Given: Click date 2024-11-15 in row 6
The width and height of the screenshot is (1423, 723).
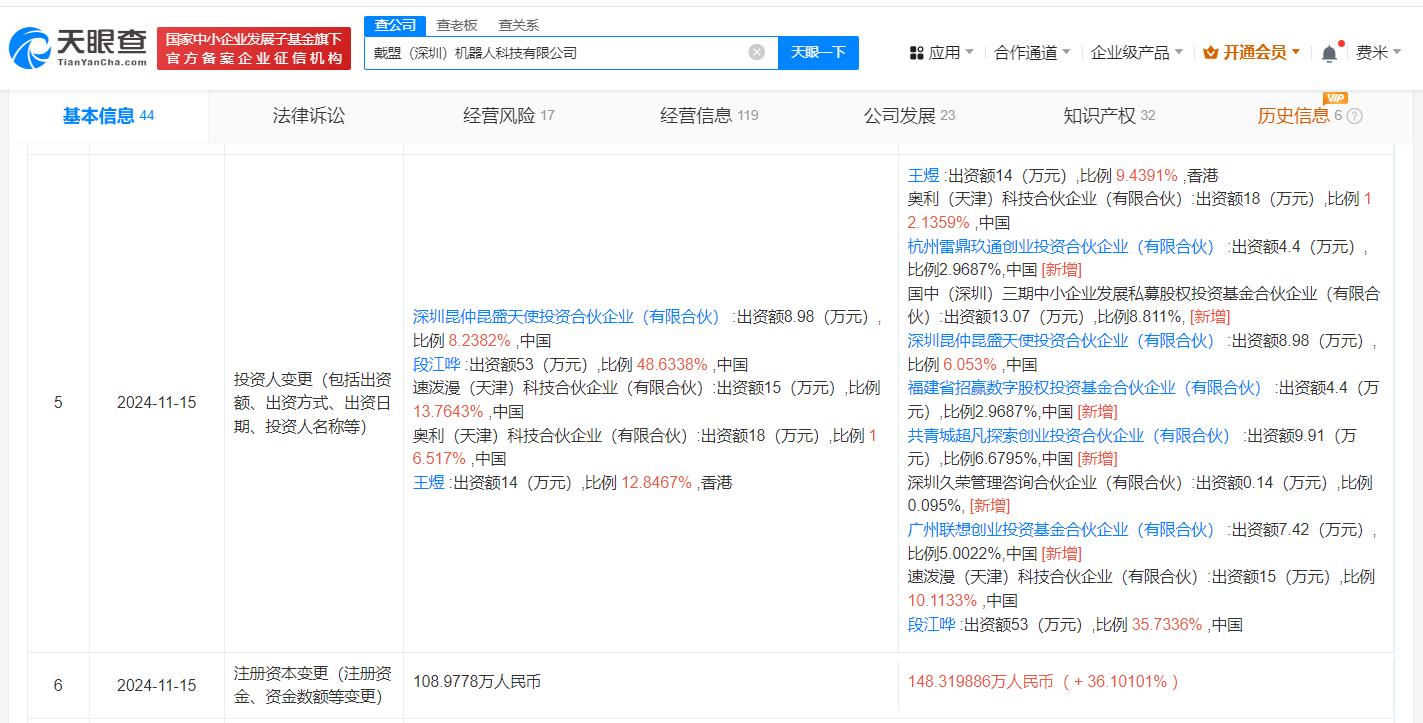Looking at the screenshot, I should pos(156,685).
